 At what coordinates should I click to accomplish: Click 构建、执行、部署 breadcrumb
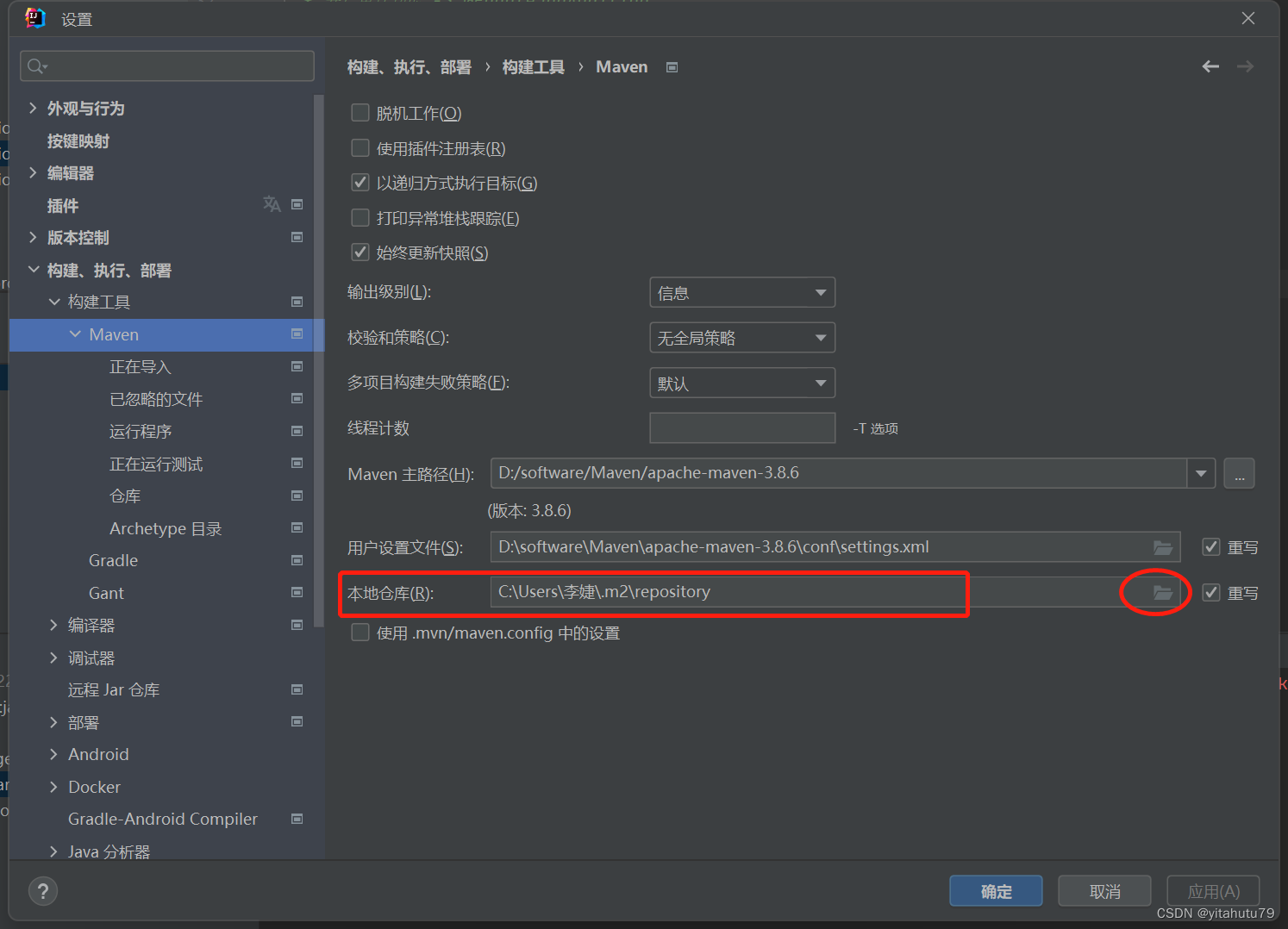[410, 67]
